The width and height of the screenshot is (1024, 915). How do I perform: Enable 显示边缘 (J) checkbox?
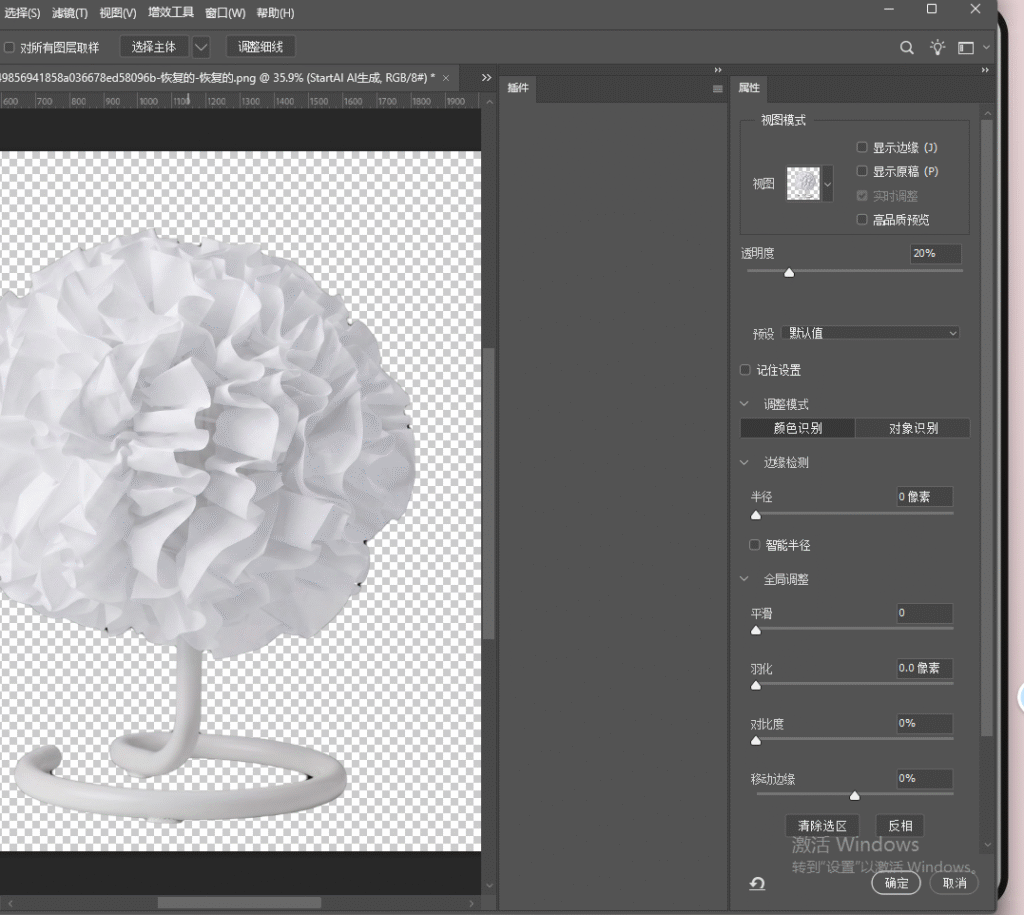862,148
